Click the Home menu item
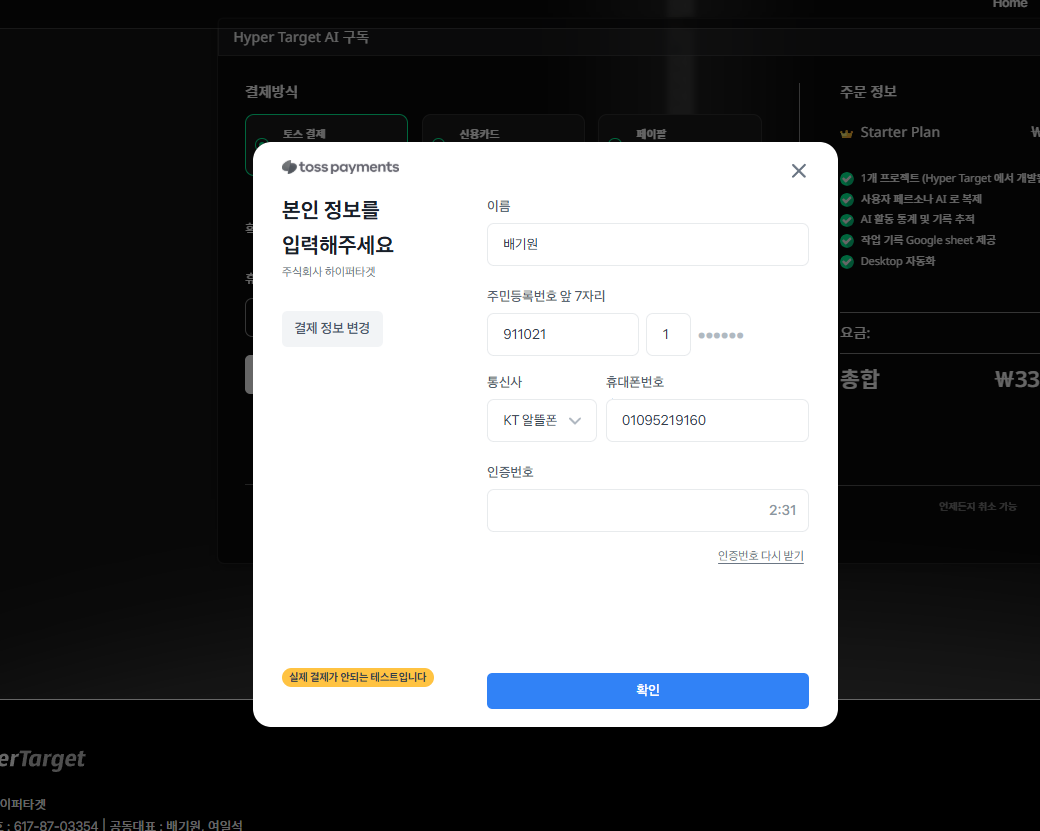The image size is (1040, 831). tap(1009, 4)
